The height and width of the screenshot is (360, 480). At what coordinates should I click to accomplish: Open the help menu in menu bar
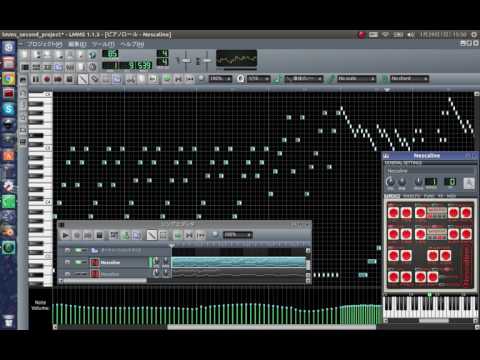(132, 44)
